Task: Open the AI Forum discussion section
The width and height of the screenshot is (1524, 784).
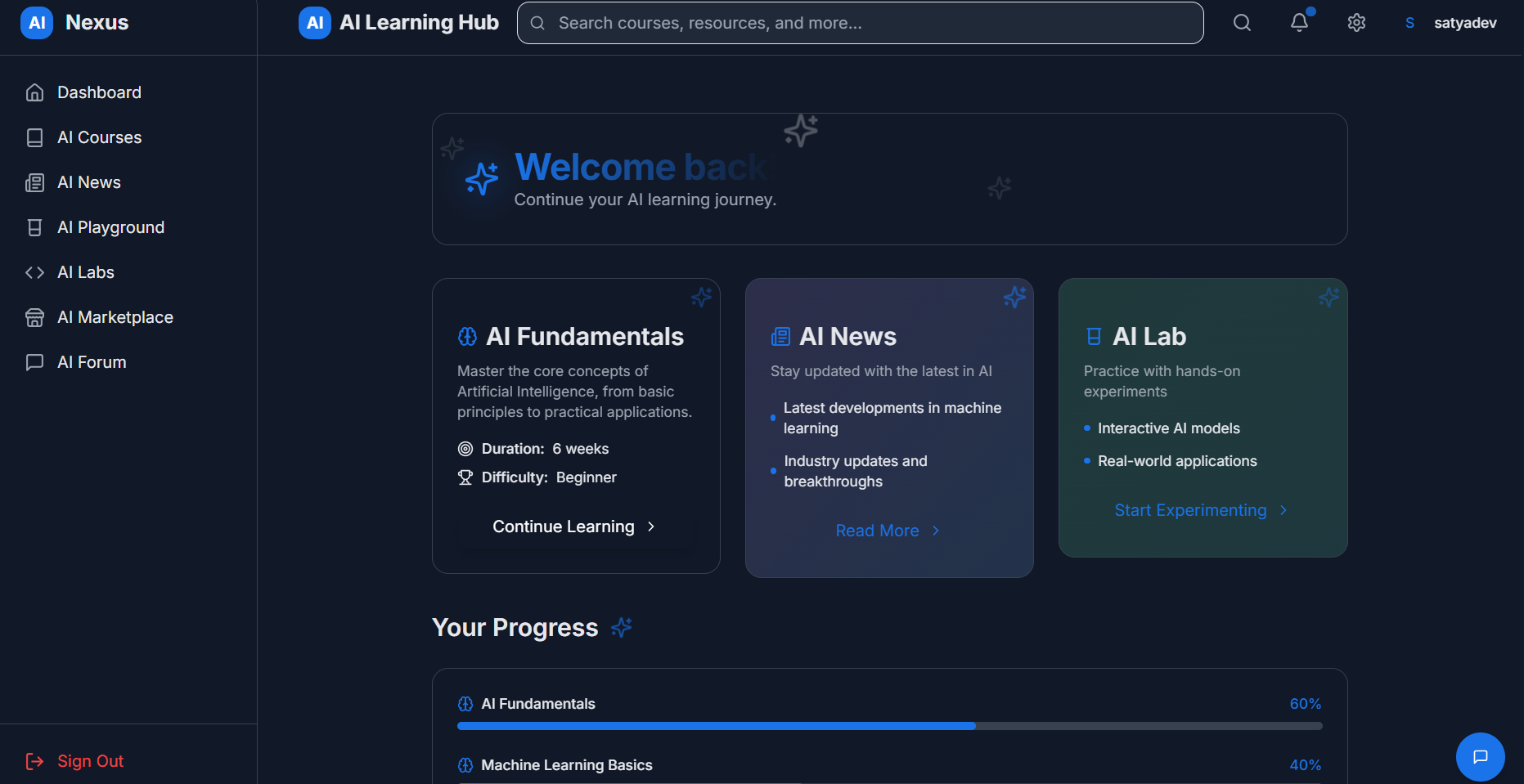Action: [x=92, y=361]
